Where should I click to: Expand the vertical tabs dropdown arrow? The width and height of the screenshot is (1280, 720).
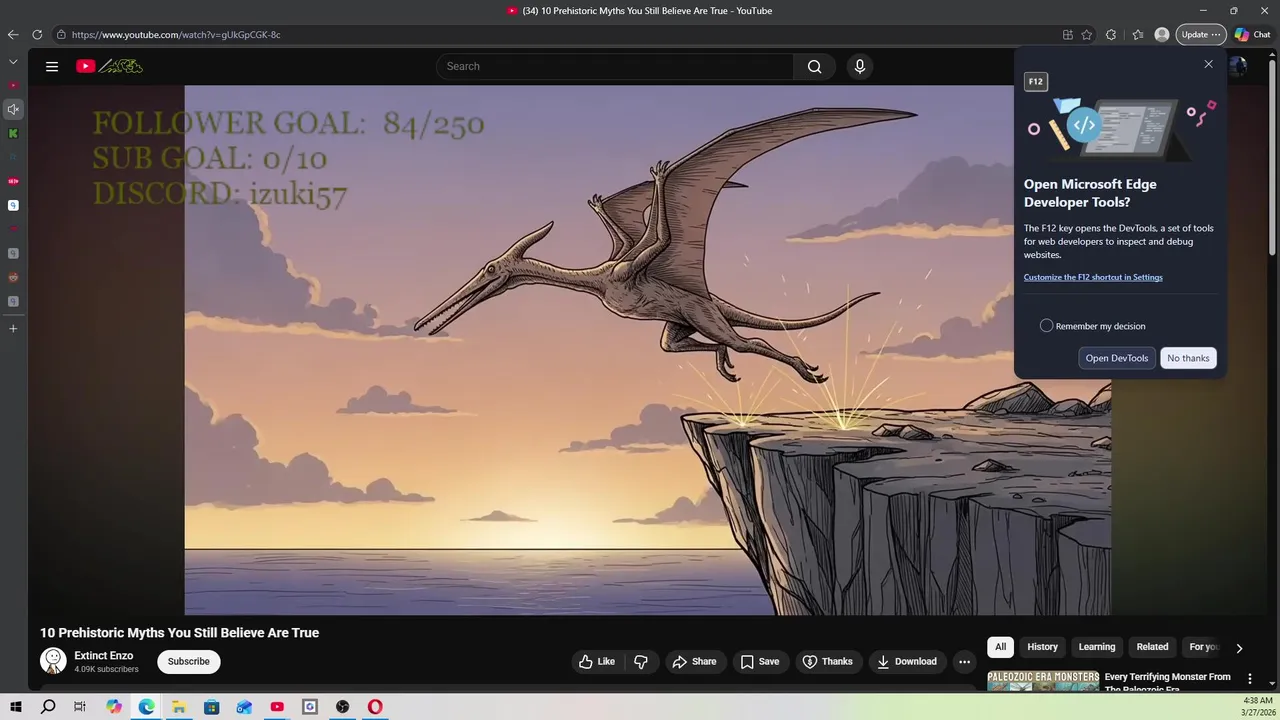click(x=13, y=61)
